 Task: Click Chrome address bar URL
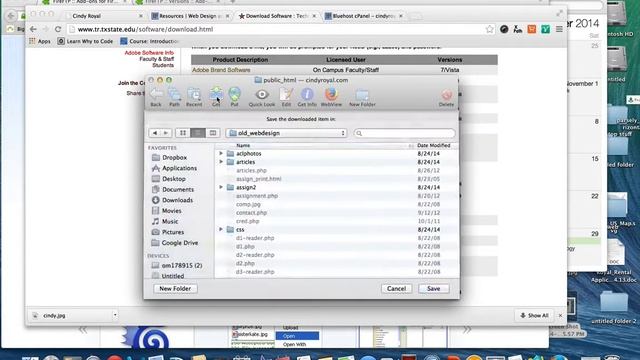click(145, 29)
